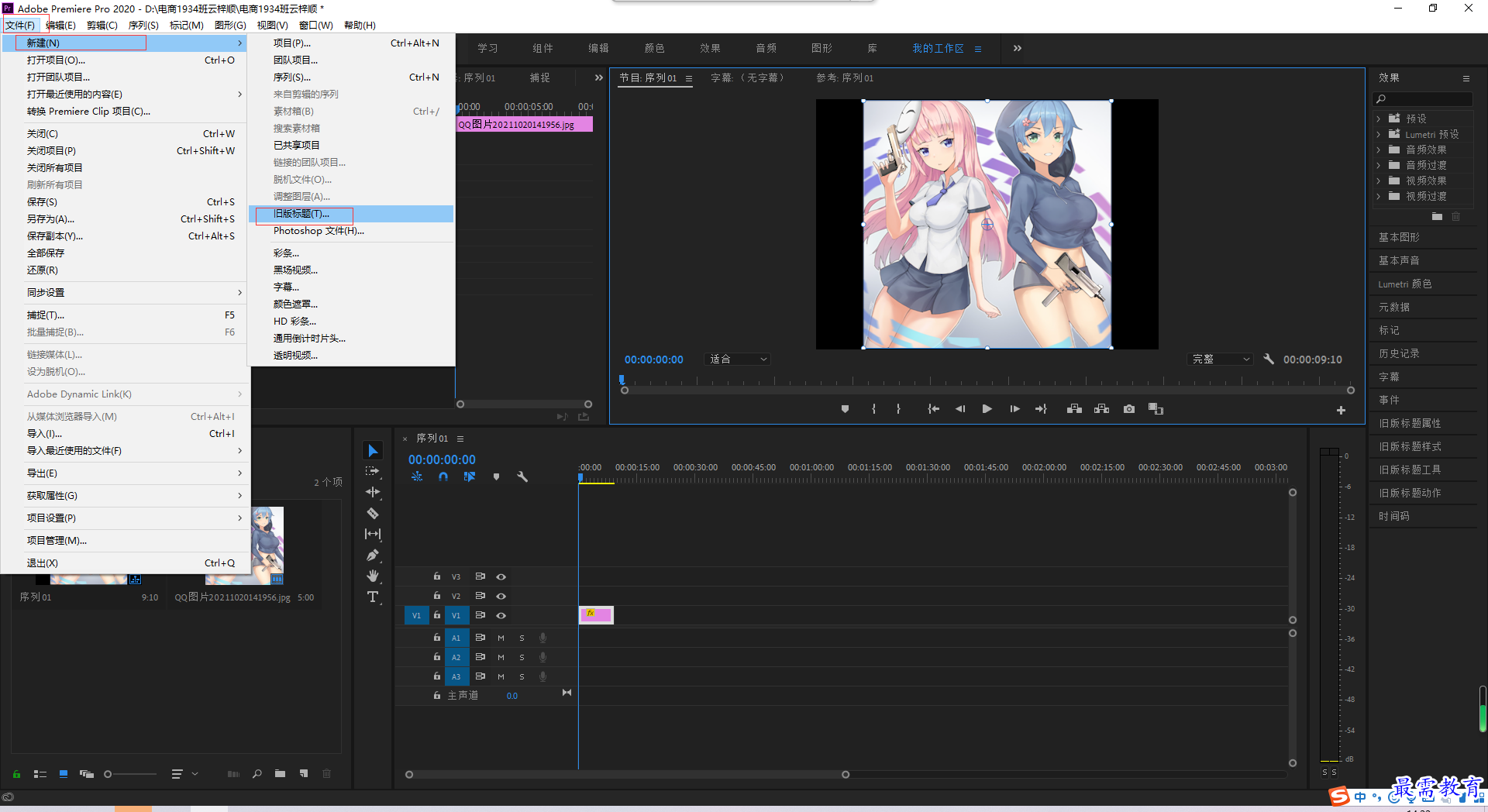Viewport: 1488px width, 812px height.
Task: Select the Razor tool
Action: [x=373, y=513]
